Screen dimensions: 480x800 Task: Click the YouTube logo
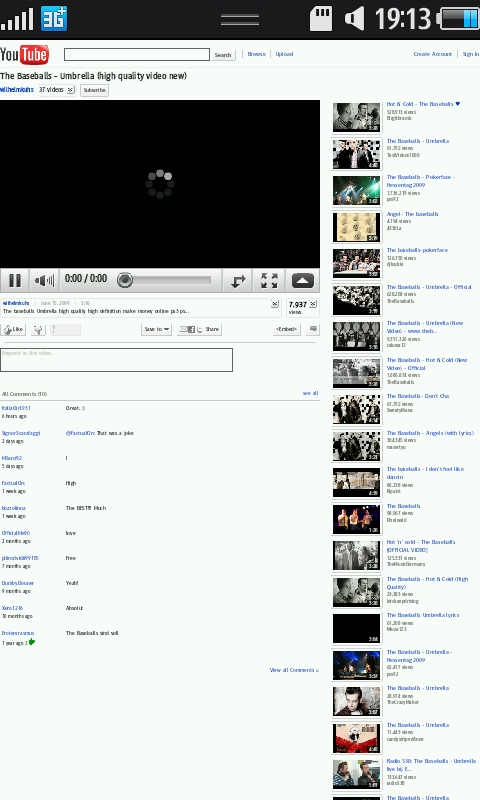(x=24, y=55)
